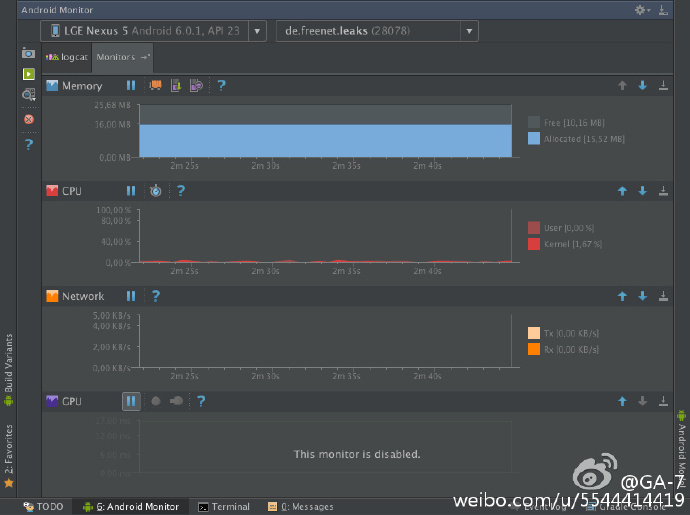
Task: Click the GPU record circle icon
Action: click(x=156, y=401)
